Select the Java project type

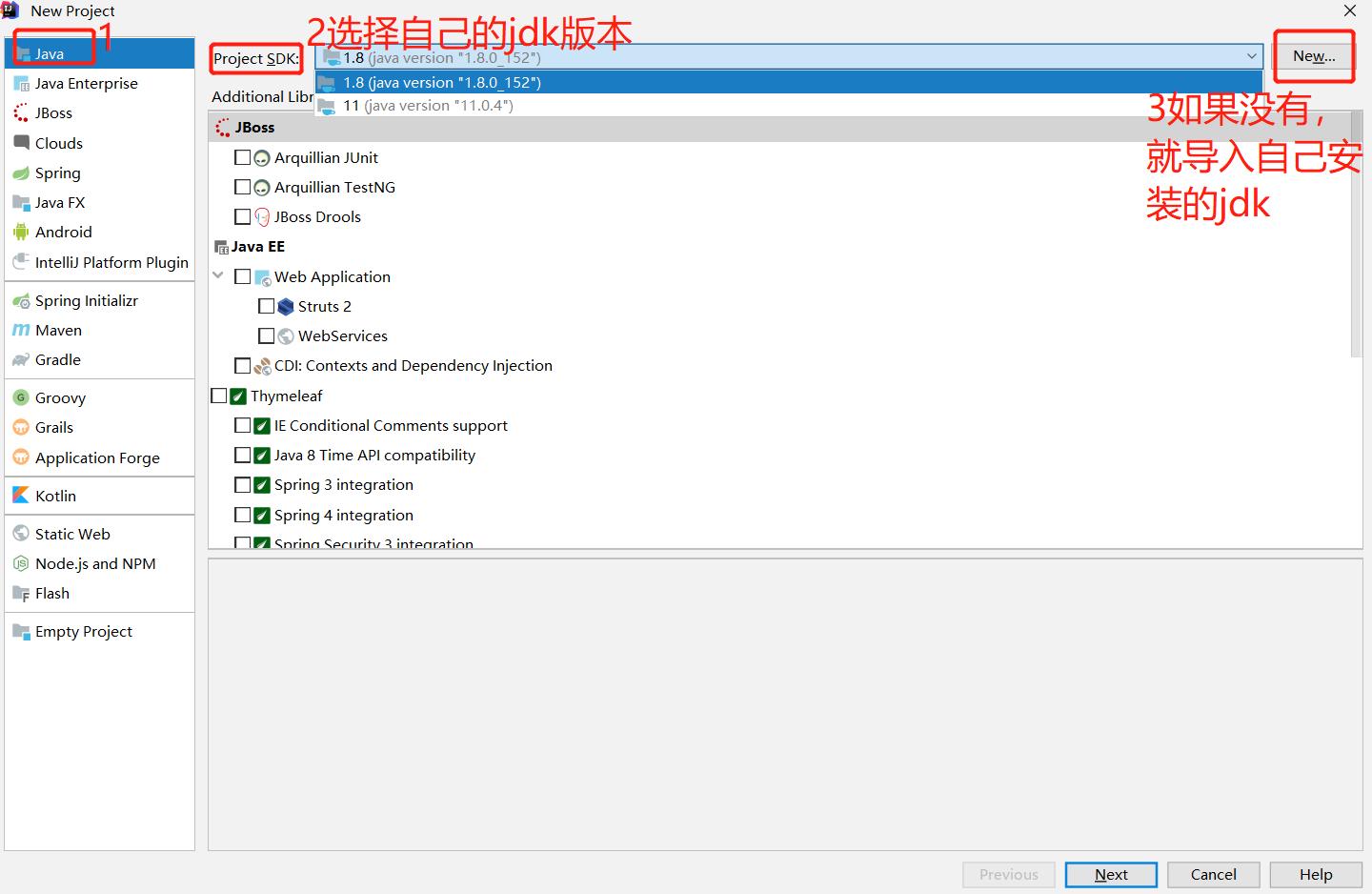tap(99, 53)
